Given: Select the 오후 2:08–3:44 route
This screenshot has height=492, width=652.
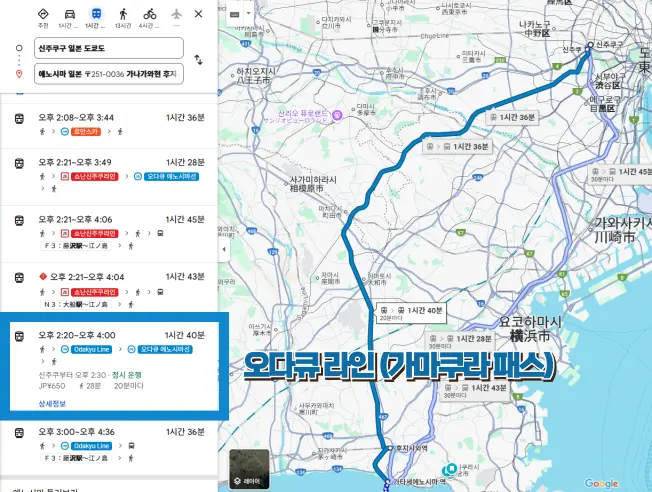Looking at the screenshot, I should pyautogui.click(x=109, y=125).
